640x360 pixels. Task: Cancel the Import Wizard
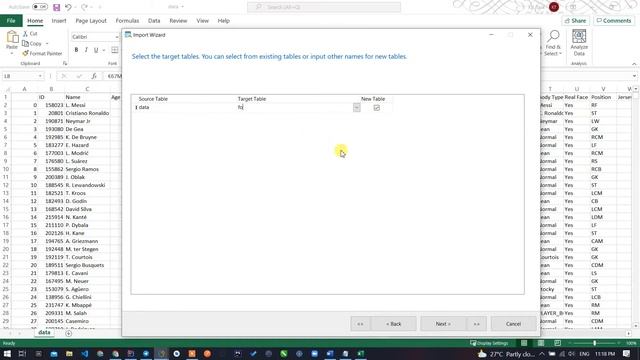click(x=513, y=324)
